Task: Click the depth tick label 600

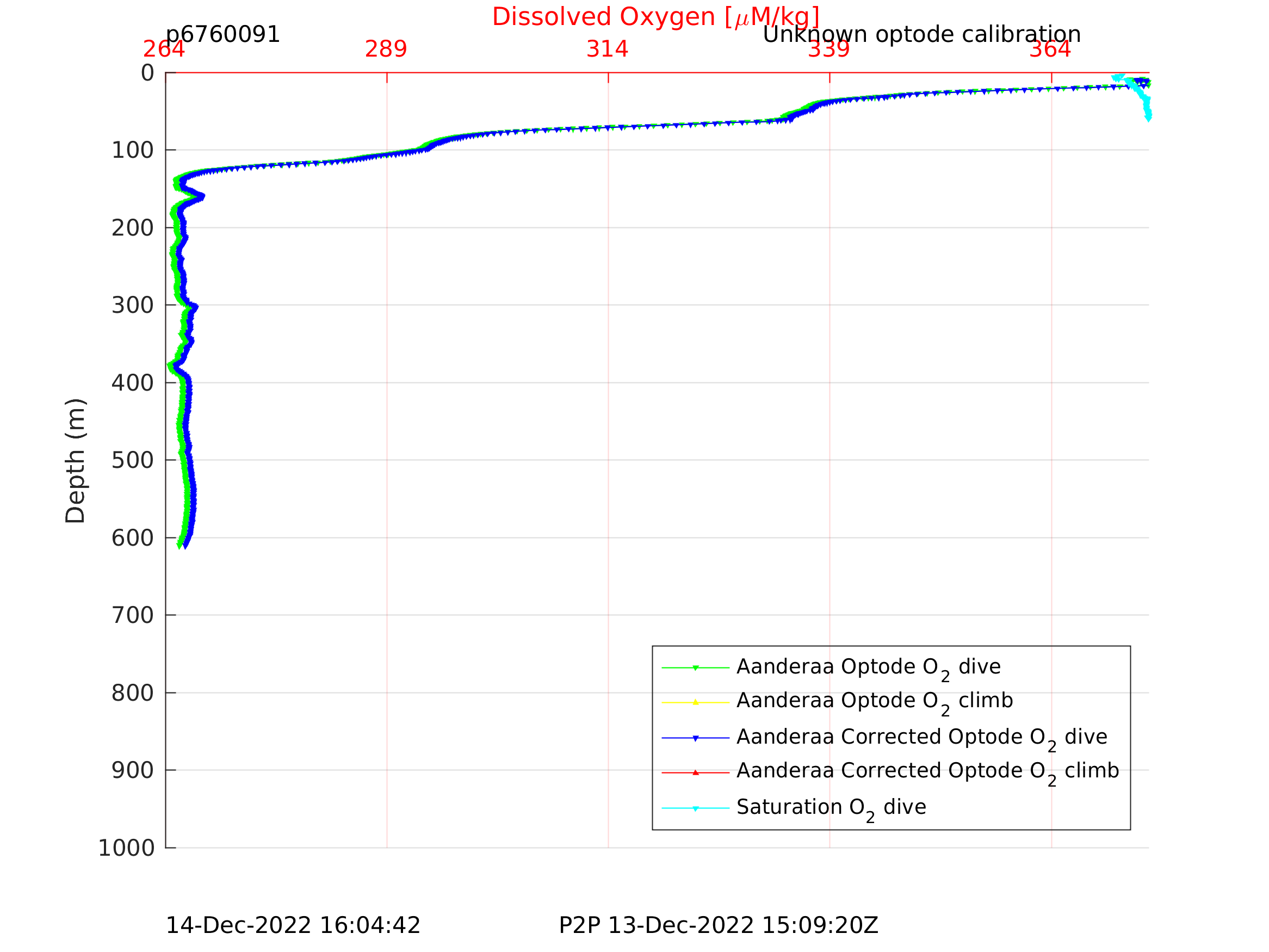Action: [133, 538]
